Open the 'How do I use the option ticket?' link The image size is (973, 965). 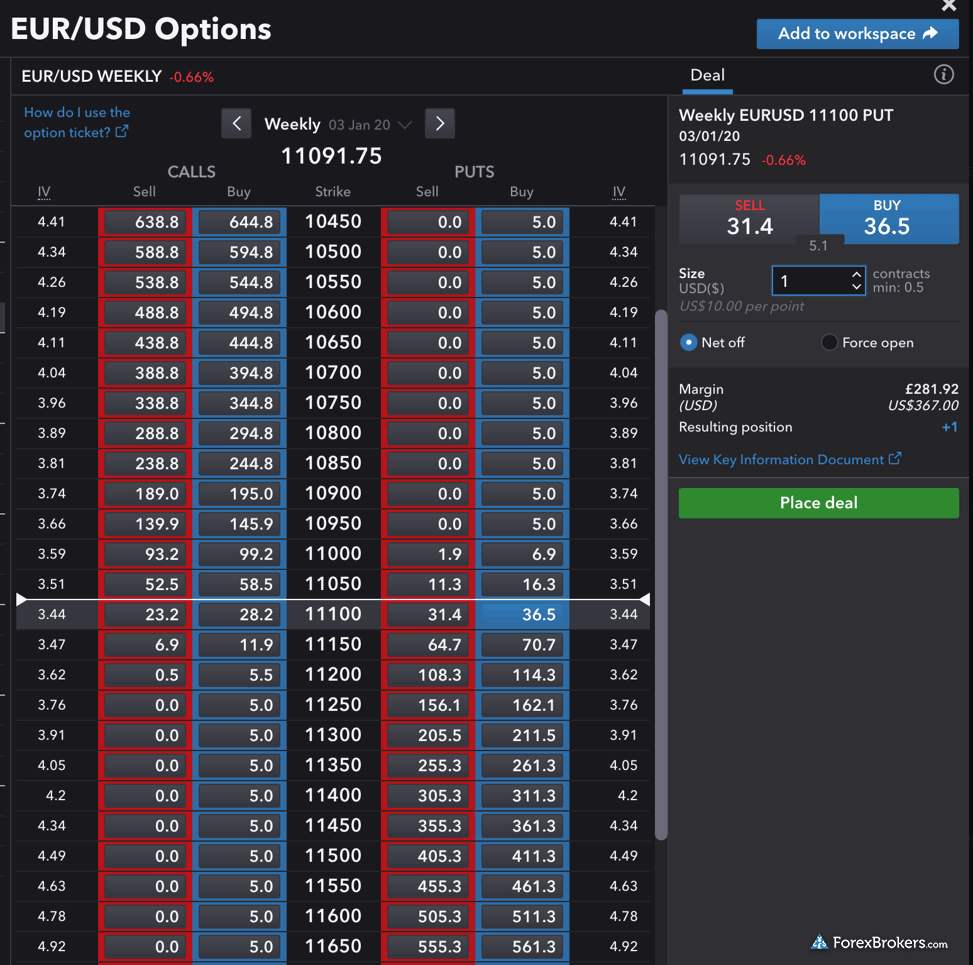click(76, 122)
